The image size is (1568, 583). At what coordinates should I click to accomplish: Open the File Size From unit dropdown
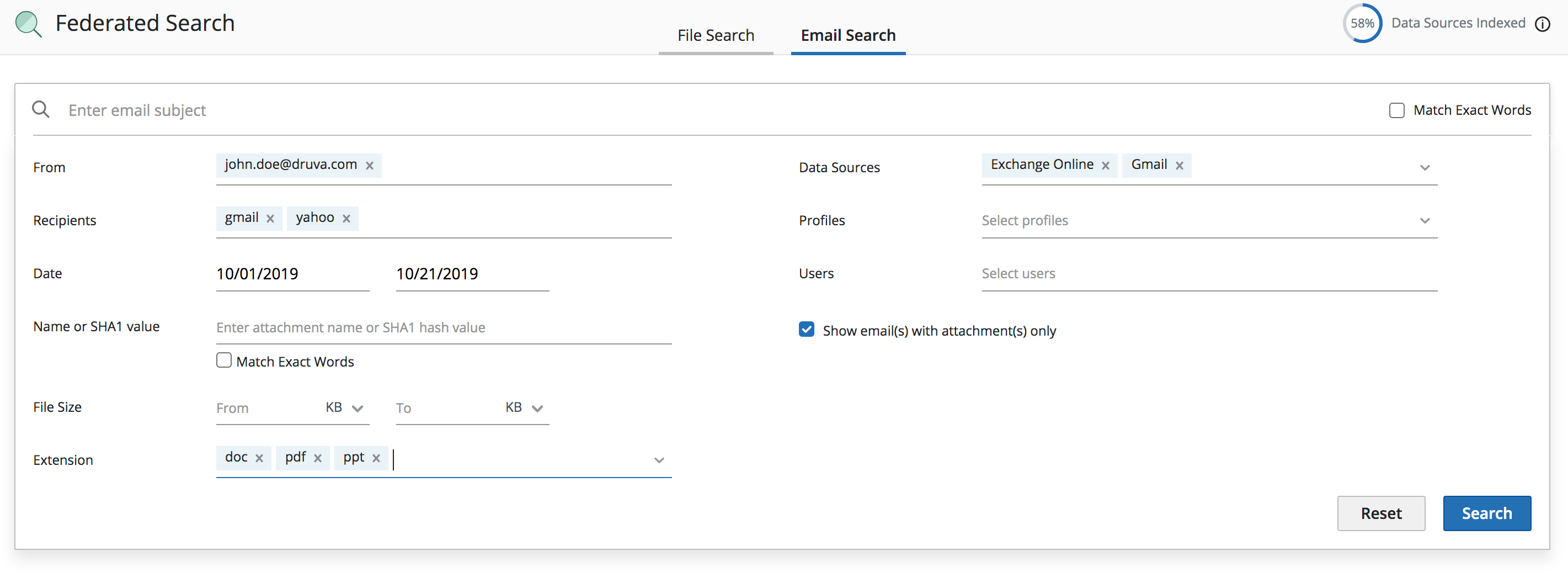pyautogui.click(x=344, y=407)
